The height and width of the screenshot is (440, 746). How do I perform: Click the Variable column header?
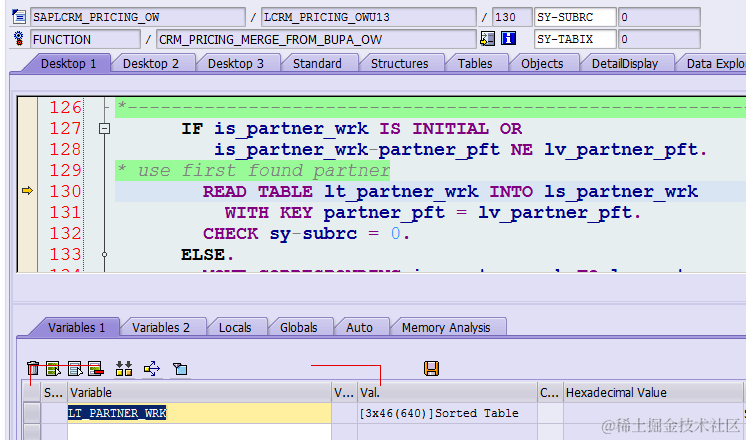pos(199,392)
